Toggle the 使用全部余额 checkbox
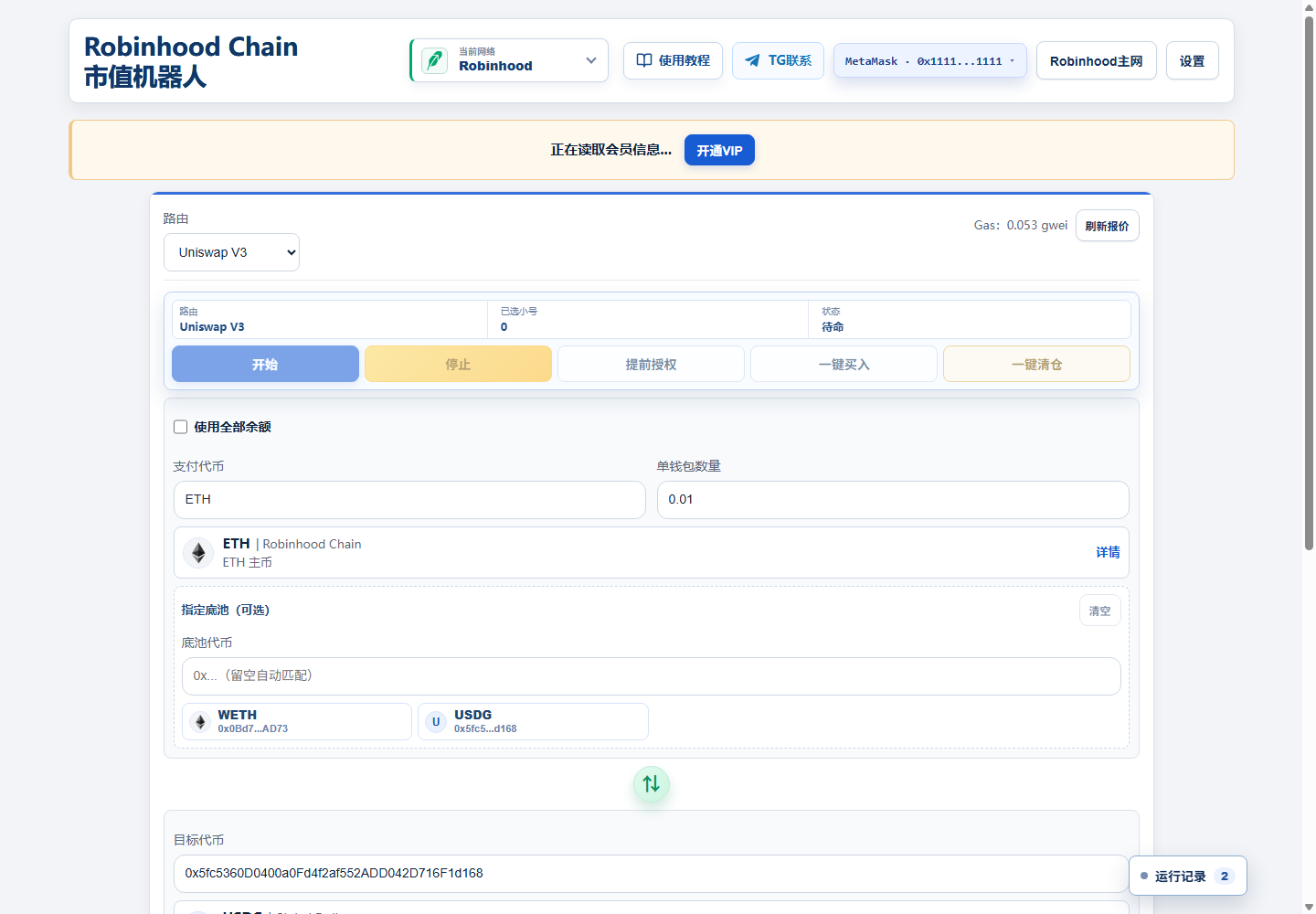The width and height of the screenshot is (1316, 914). click(181, 427)
